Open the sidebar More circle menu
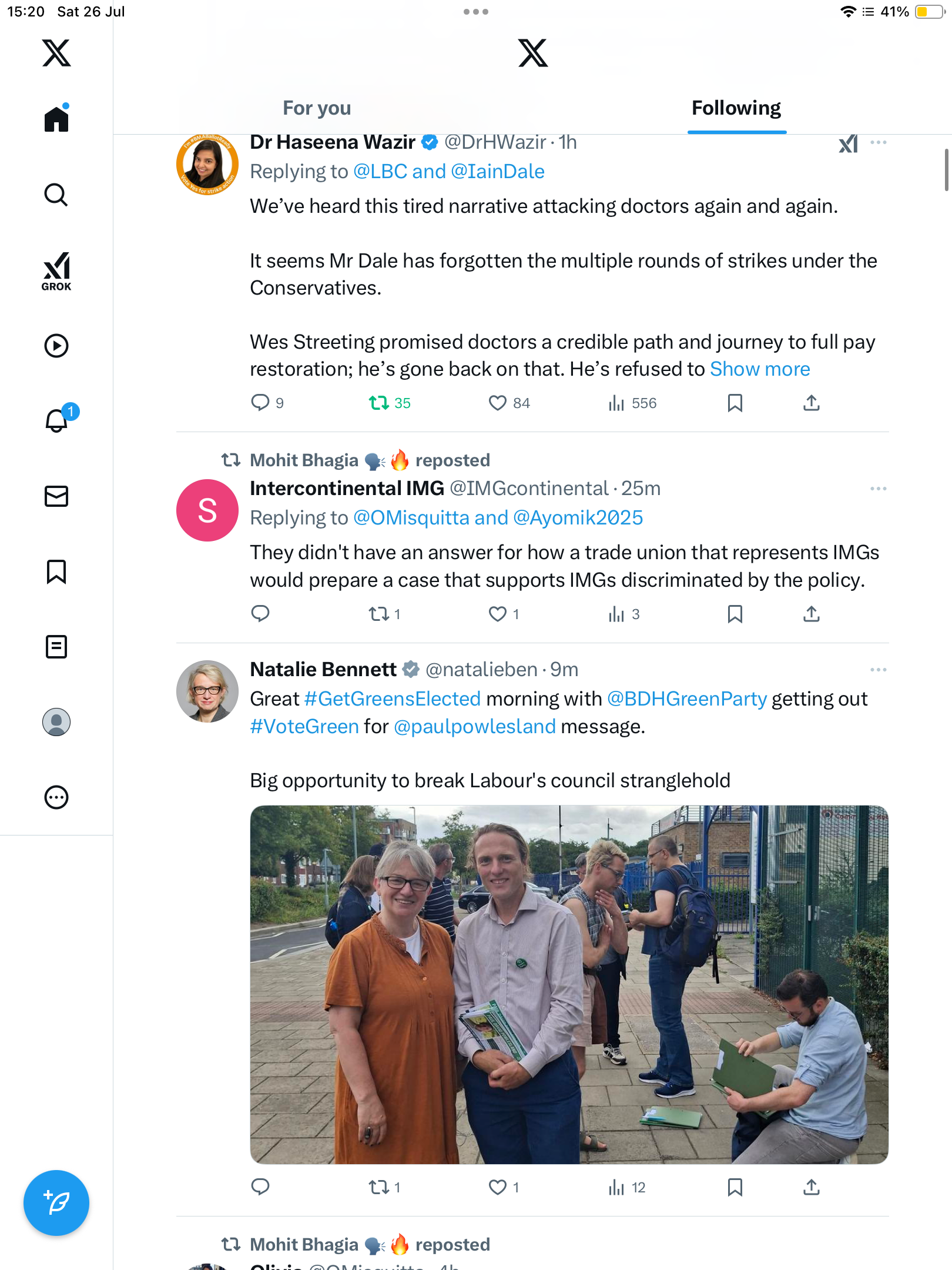 (x=56, y=797)
